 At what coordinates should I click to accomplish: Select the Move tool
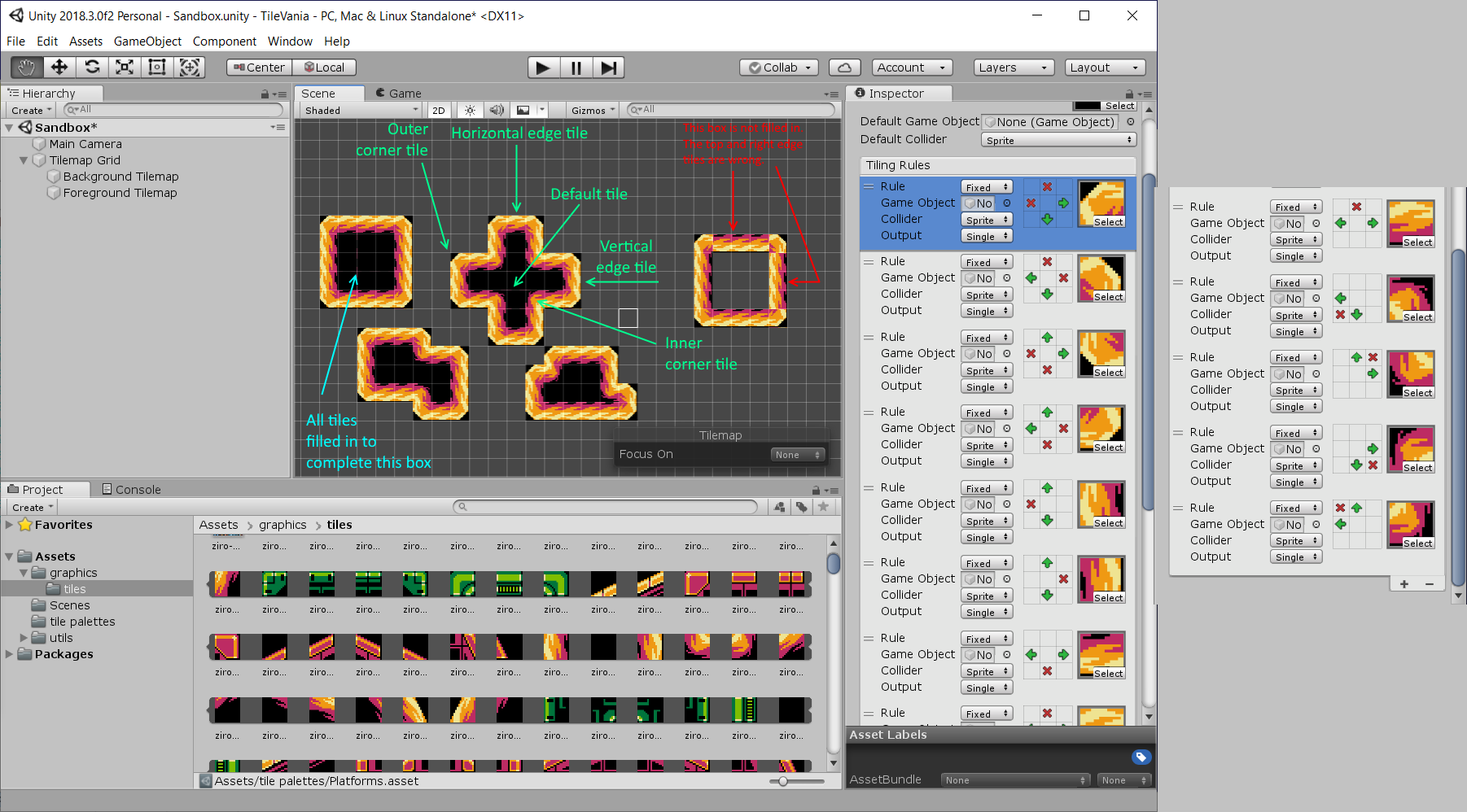[59, 68]
